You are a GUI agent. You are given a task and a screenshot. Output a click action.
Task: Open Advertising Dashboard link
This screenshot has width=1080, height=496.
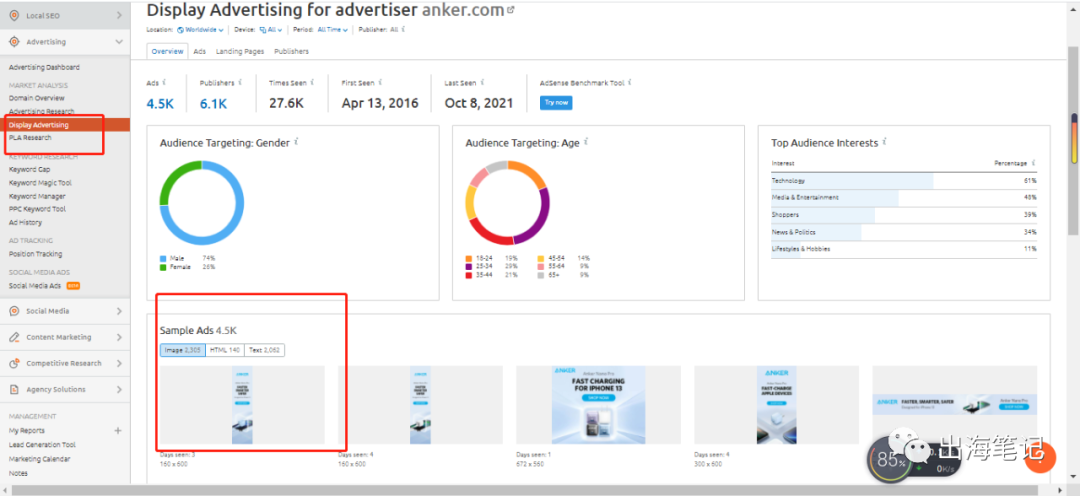point(44,68)
